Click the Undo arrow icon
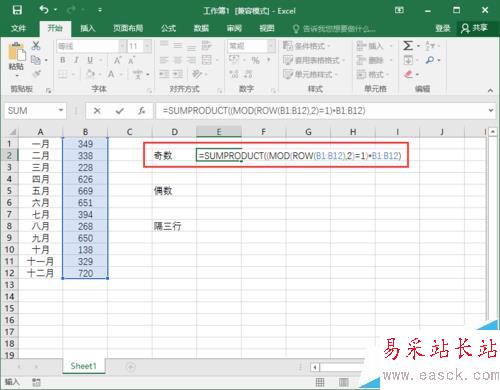Image resolution: width=500 pixels, height=390 pixels. pyautogui.click(x=44, y=9)
